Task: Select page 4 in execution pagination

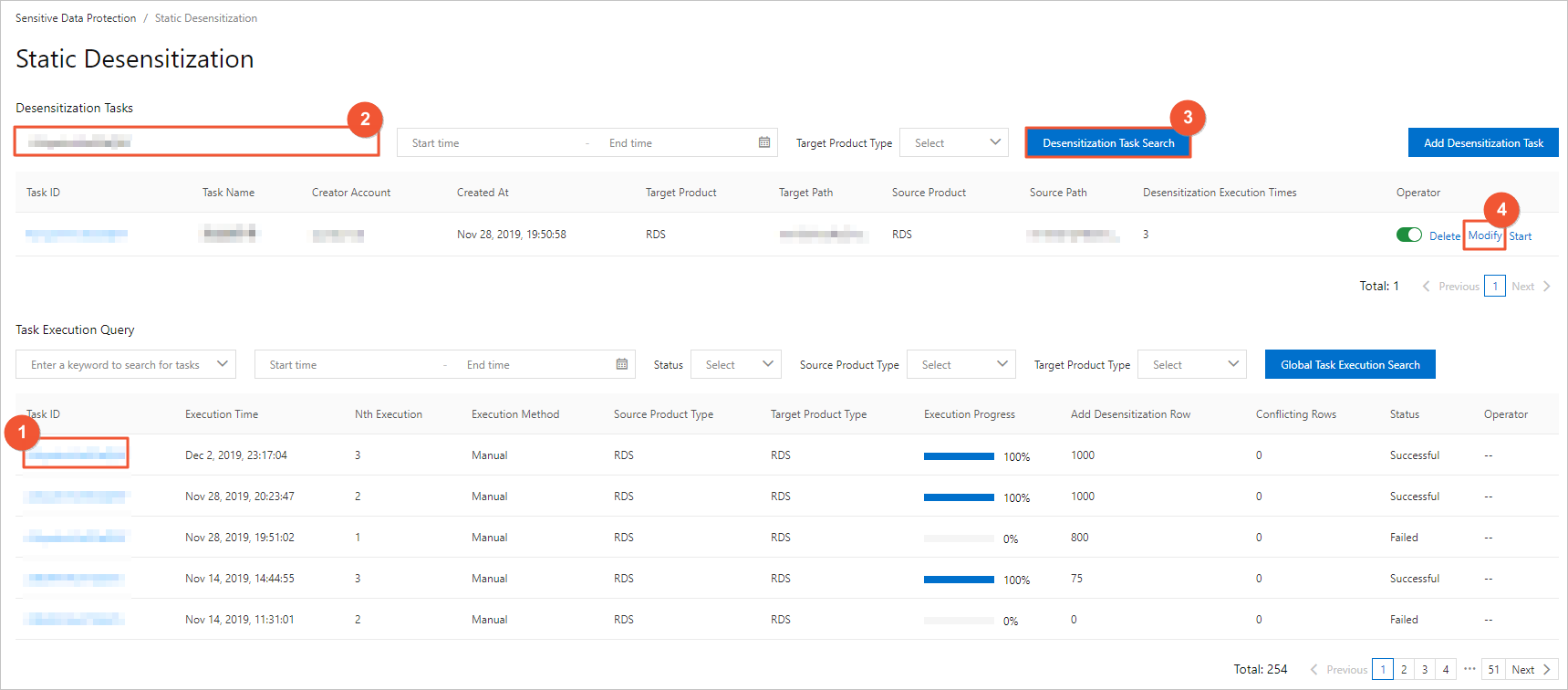Action: click(1446, 669)
